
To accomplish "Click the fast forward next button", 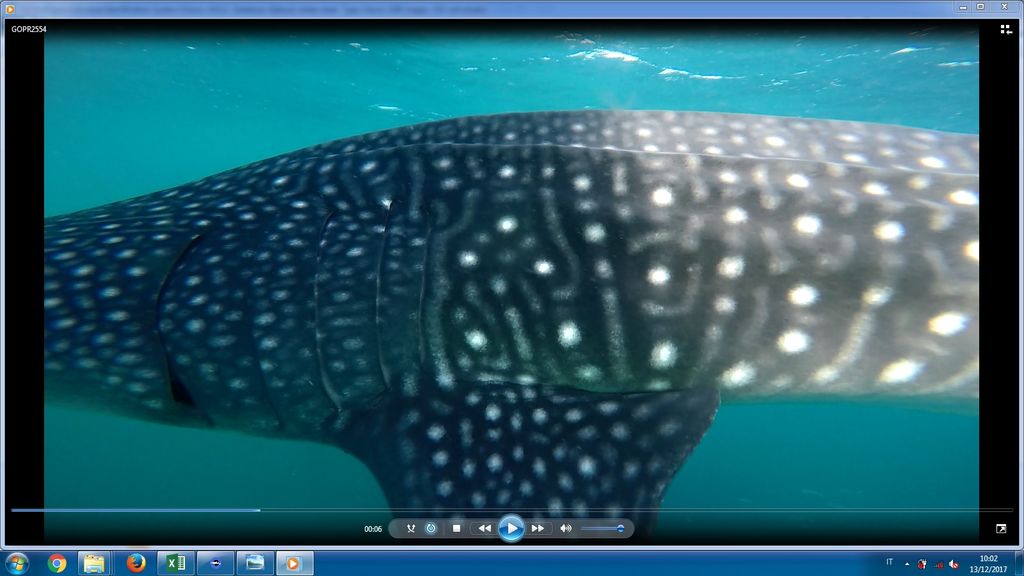I will pos(538,528).
